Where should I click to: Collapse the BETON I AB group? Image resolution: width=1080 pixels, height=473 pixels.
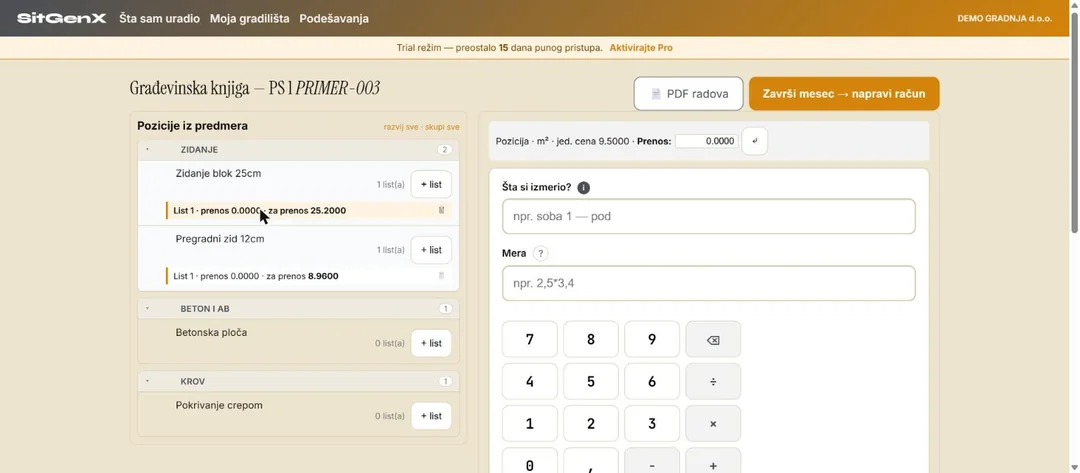(x=147, y=308)
